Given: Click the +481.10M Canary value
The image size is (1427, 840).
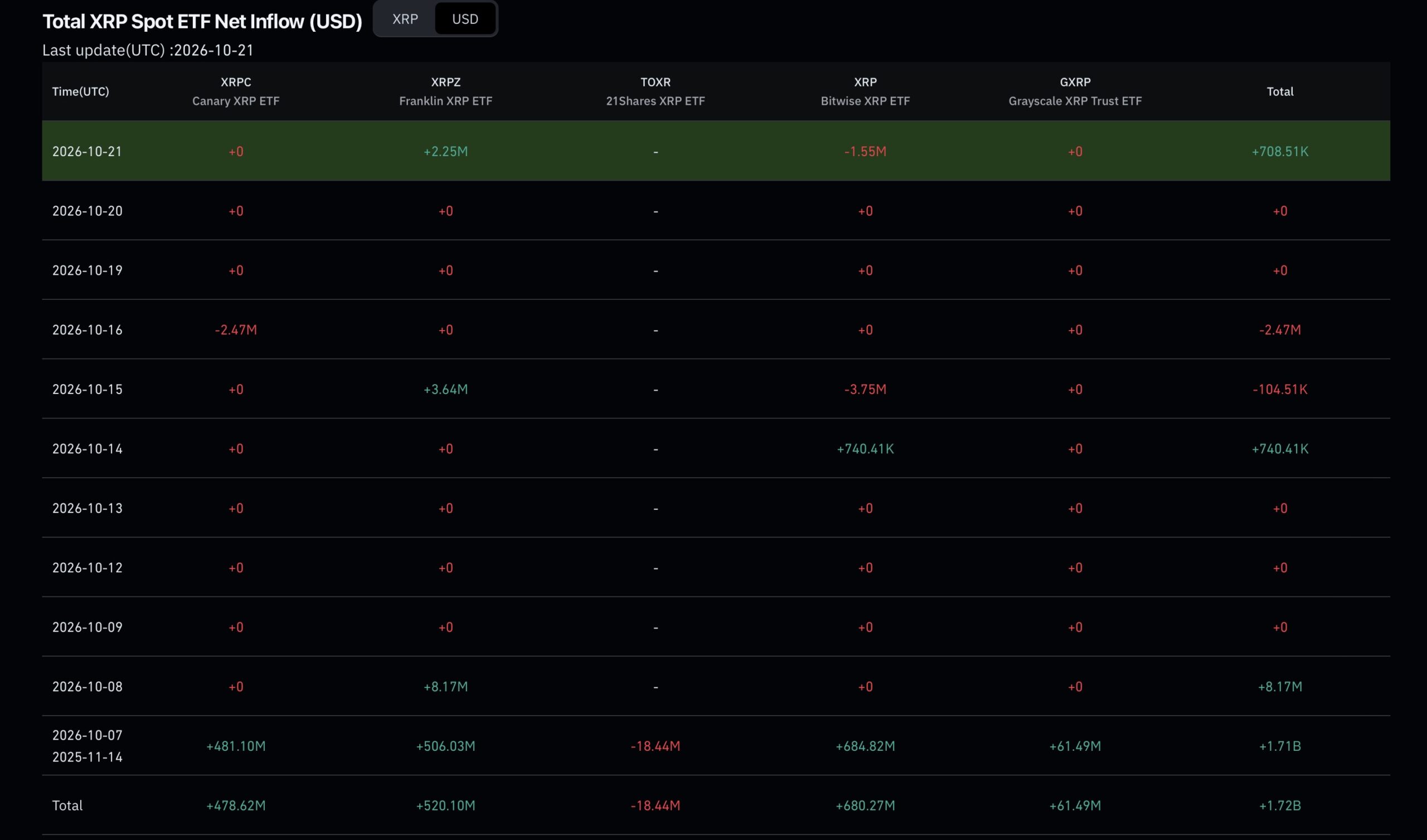Looking at the screenshot, I should (x=236, y=746).
